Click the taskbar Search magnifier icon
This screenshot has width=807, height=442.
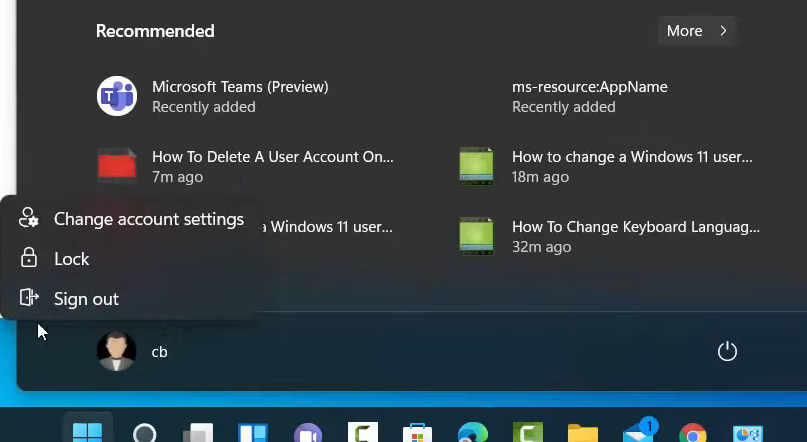(x=144, y=433)
